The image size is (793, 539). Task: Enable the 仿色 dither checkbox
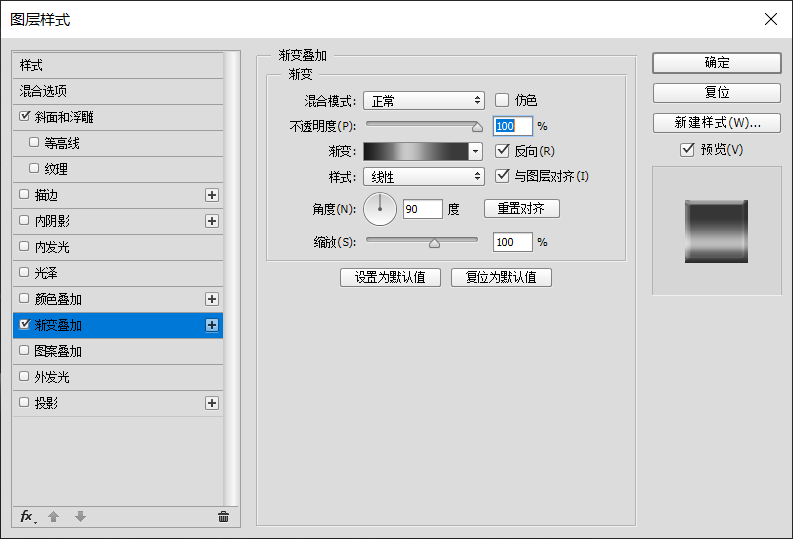pyautogui.click(x=502, y=100)
